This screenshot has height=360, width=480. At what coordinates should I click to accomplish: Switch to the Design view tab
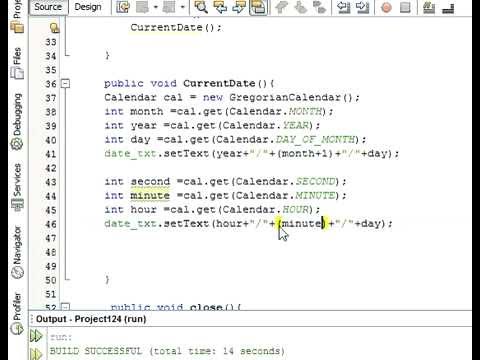pyautogui.click(x=88, y=7)
